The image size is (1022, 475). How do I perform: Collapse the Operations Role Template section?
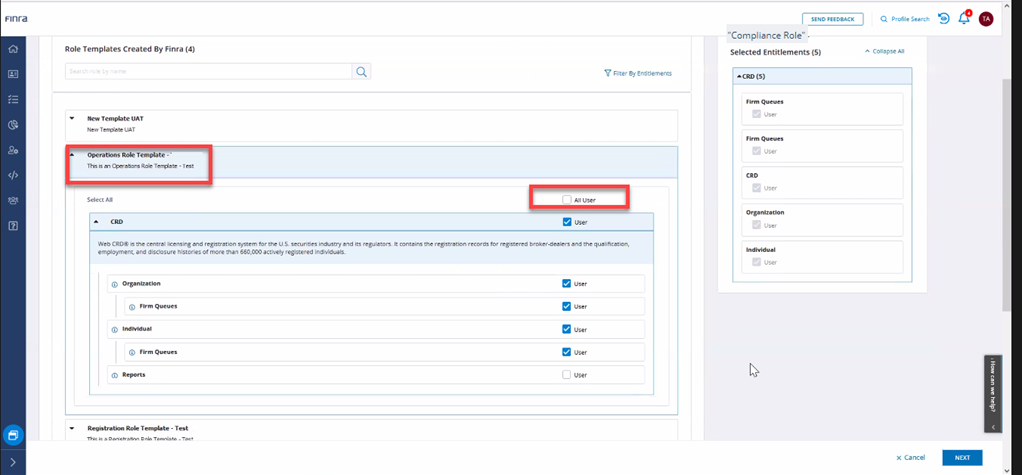[72, 155]
